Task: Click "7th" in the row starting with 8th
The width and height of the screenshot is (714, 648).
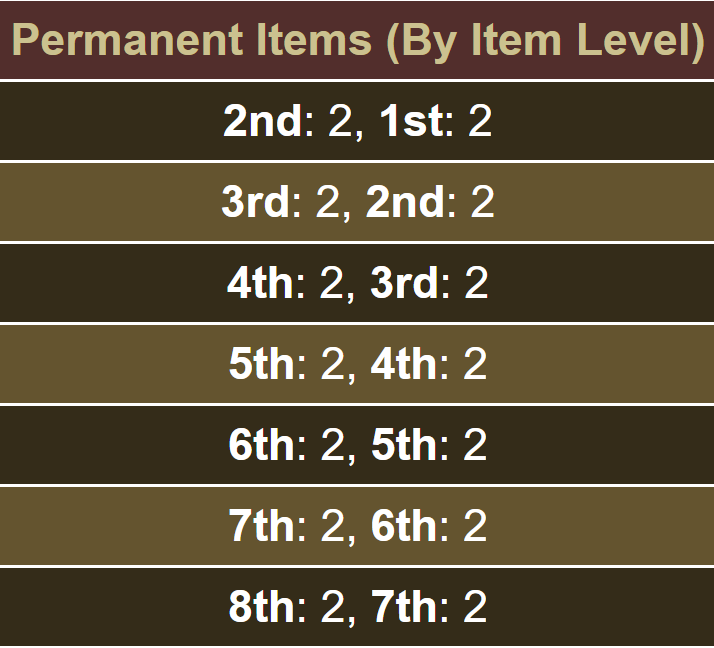Action: pos(404,608)
